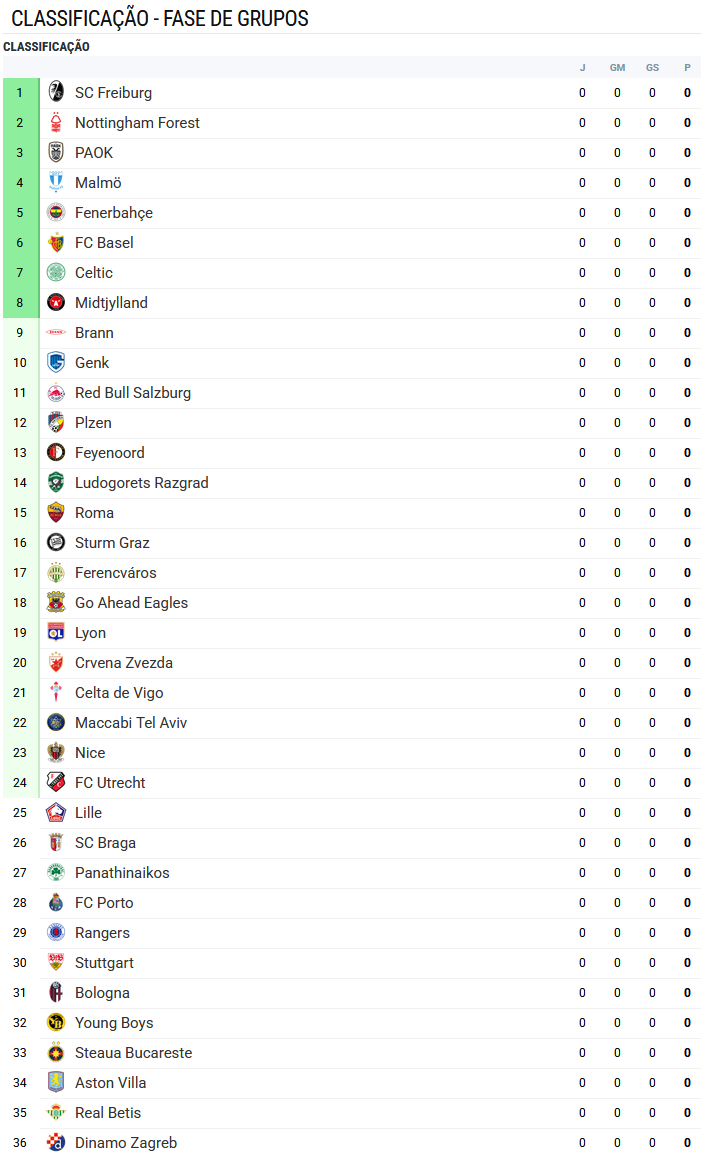This screenshot has height=1155, width=701.
Task: Select the Go Ahead Eagles name
Action: pos(132,603)
